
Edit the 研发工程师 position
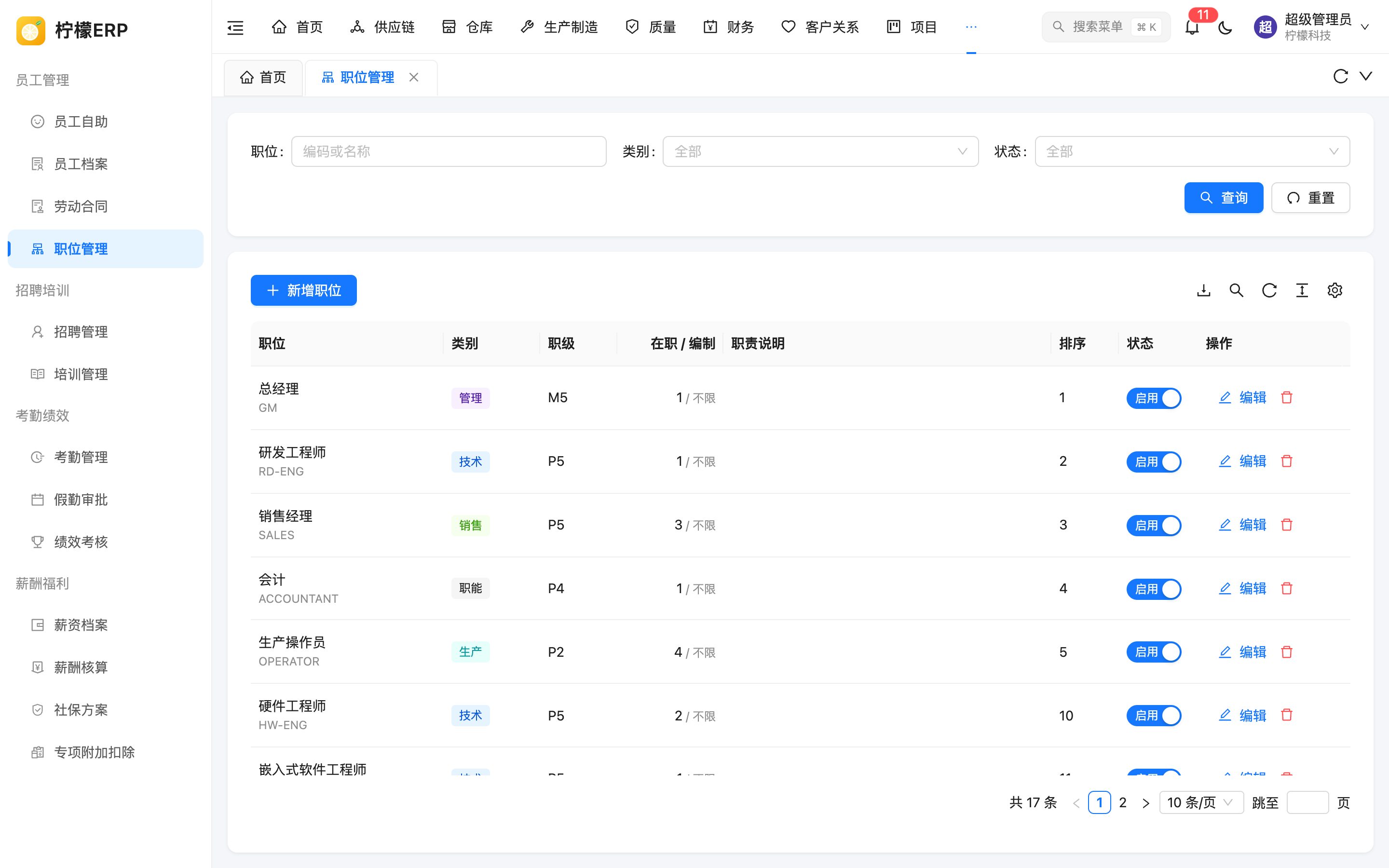click(1243, 461)
